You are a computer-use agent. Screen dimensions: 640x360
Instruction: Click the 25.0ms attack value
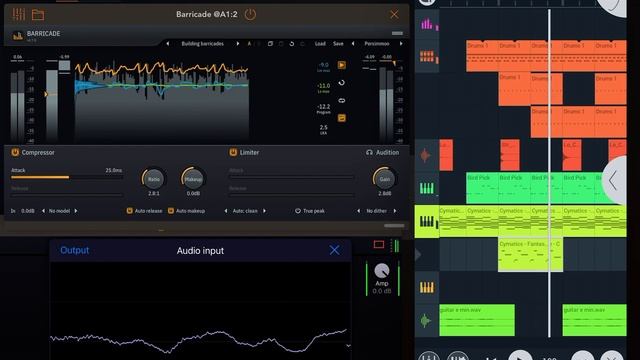113,170
